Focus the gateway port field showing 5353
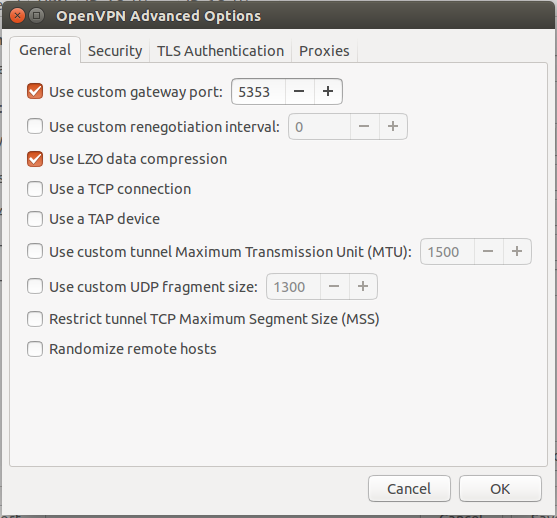The width and height of the screenshot is (557, 518). [x=258, y=92]
